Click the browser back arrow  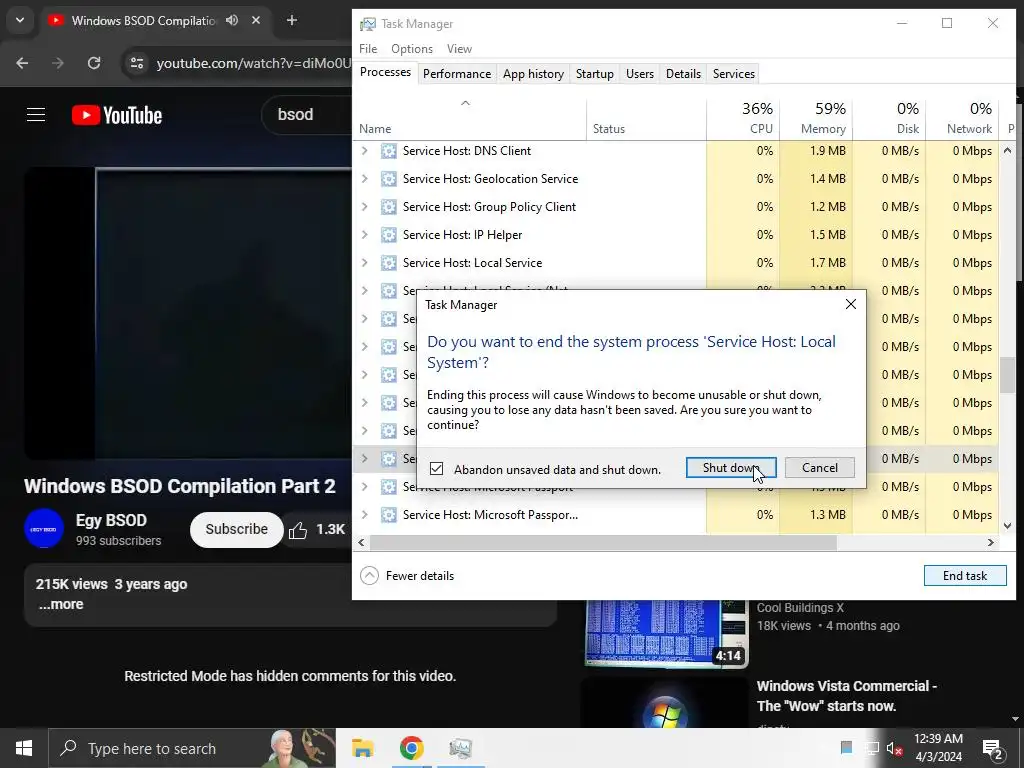[x=22, y=63]
